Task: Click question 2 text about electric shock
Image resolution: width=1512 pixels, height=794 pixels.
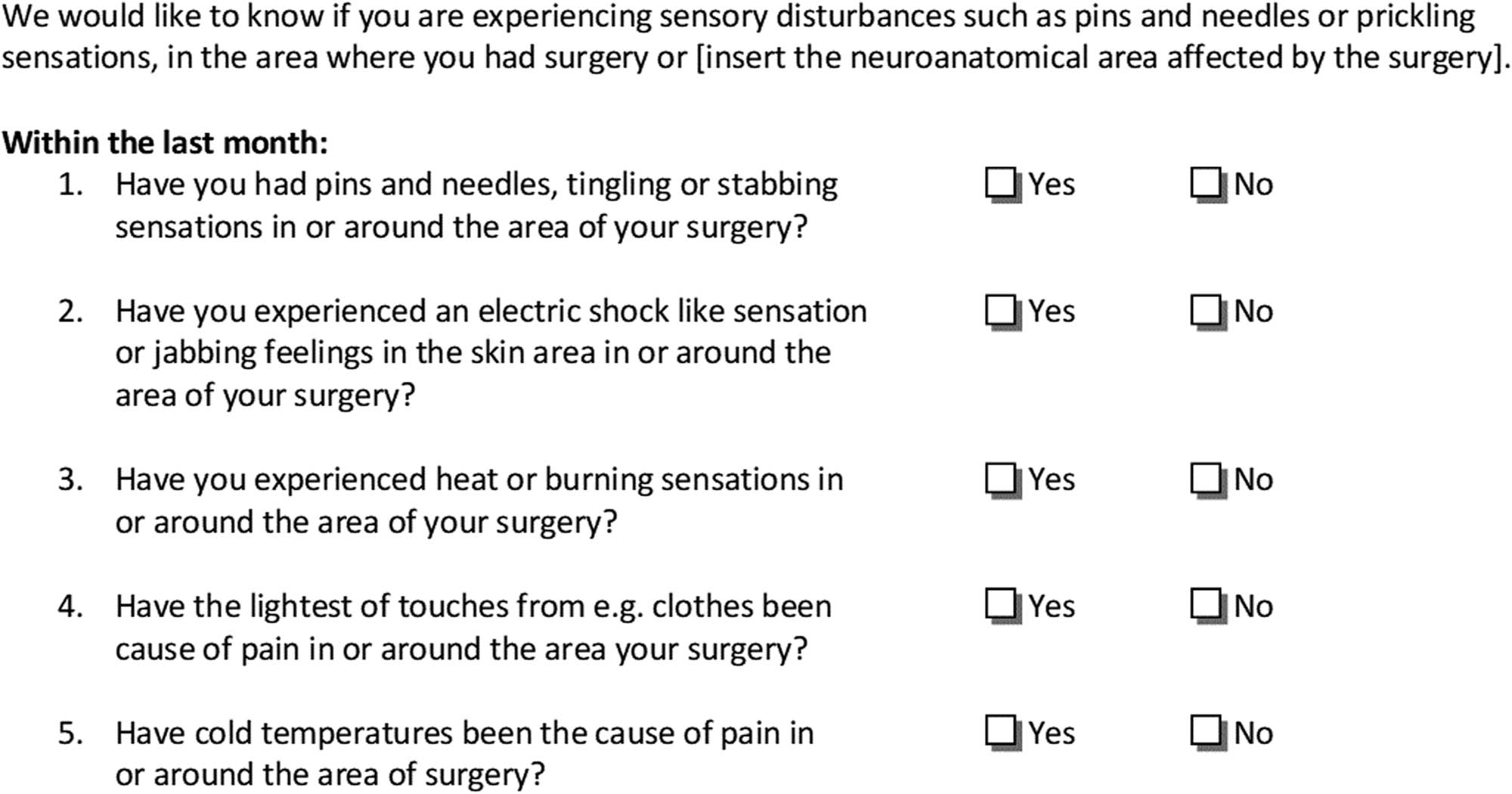Action: coord(490,352)
